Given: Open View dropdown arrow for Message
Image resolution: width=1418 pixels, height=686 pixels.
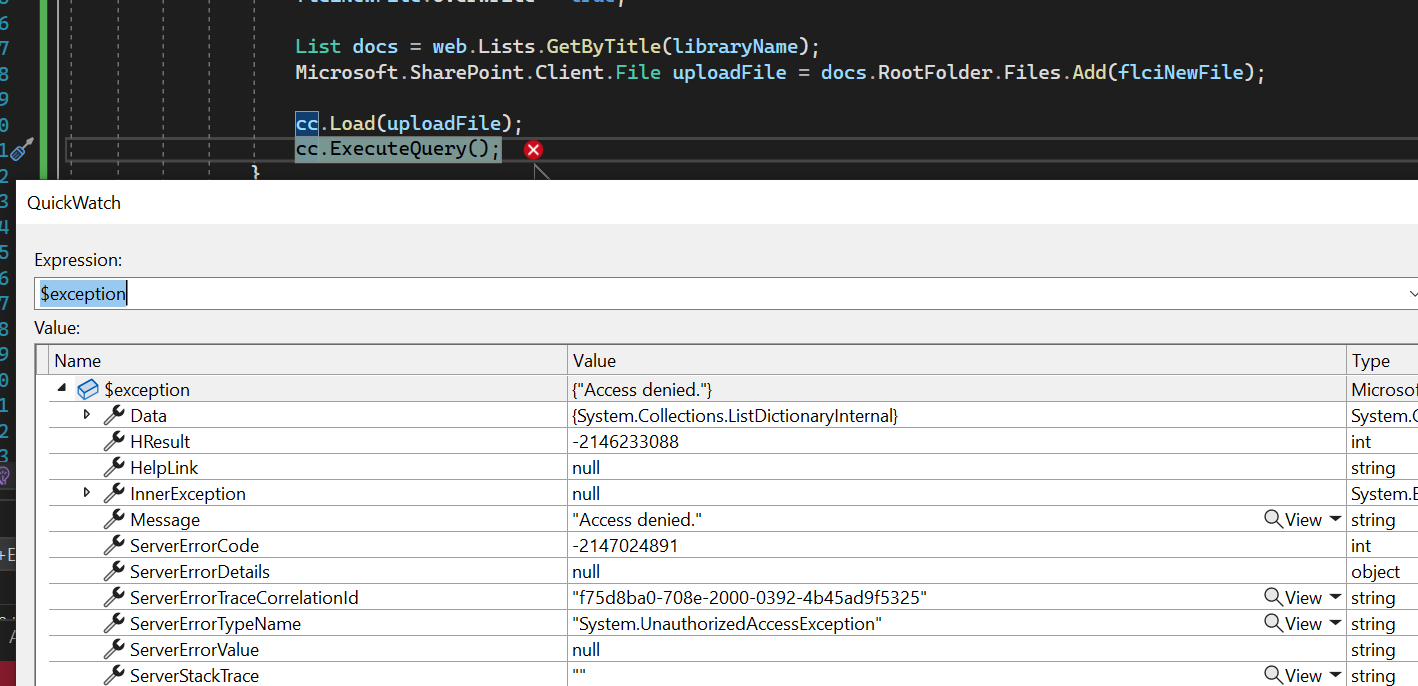Looking at the screenshot, I should point(1335,520).
